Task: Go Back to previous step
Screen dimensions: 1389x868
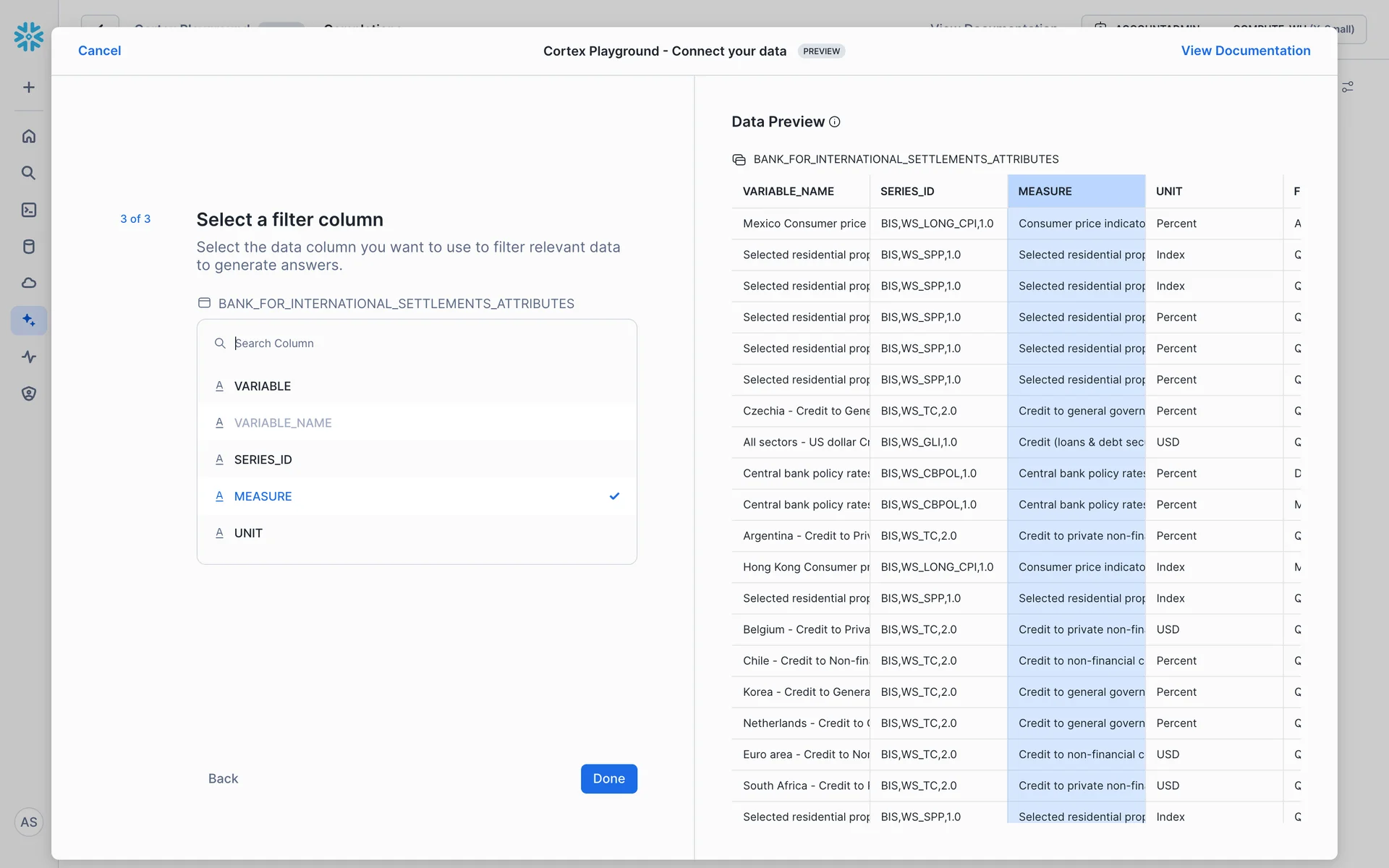Action: (223, 779)
